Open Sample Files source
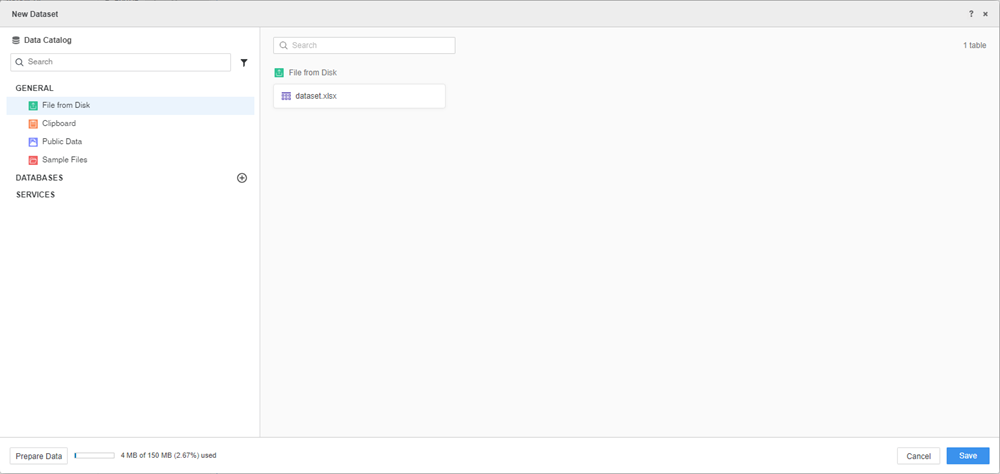 (64, 160)
